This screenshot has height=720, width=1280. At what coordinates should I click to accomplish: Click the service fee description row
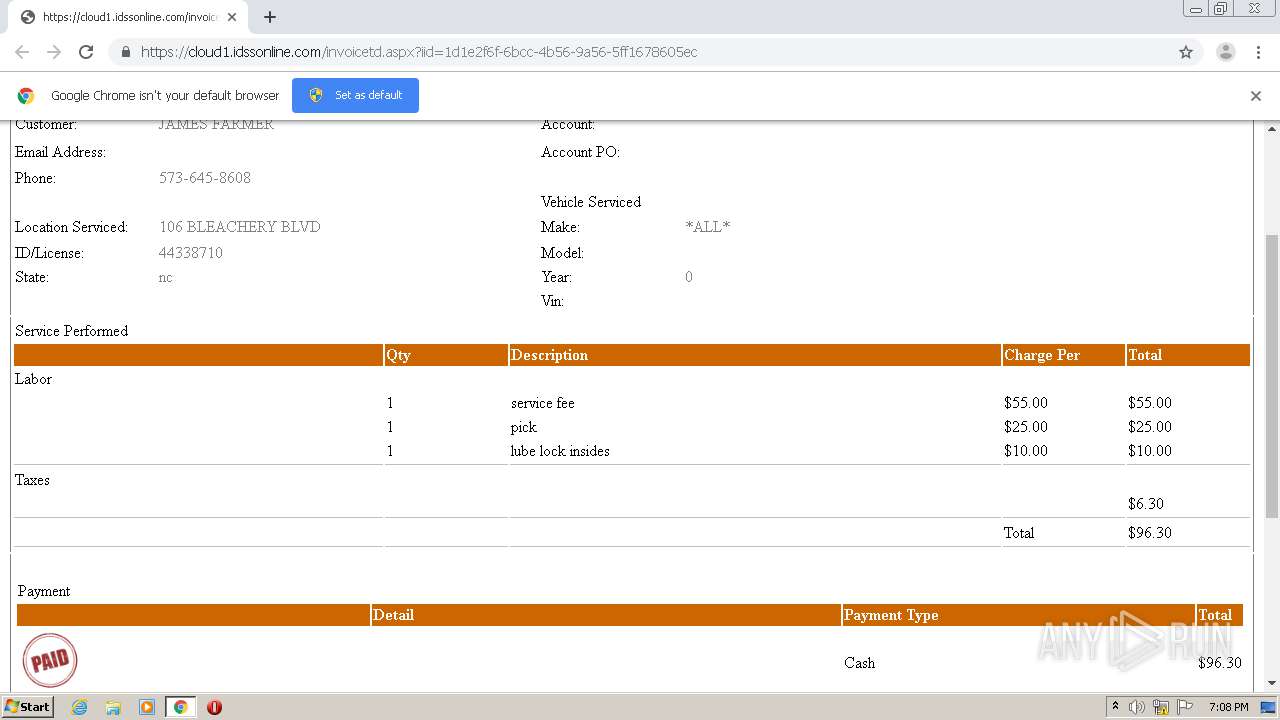[x=543, y=403]
